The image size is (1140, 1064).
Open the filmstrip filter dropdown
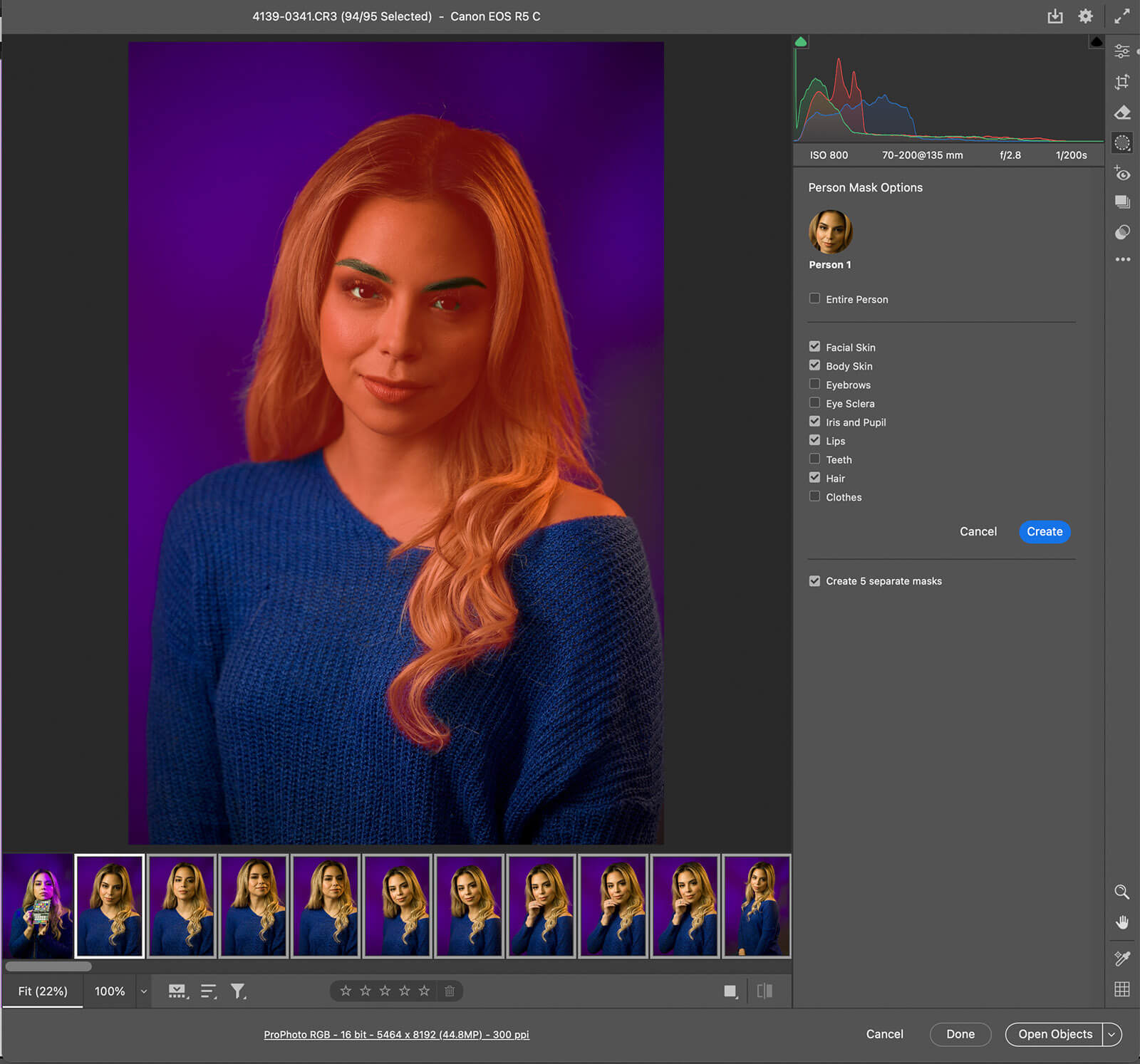pyautogui.click(x=238, y=991)
